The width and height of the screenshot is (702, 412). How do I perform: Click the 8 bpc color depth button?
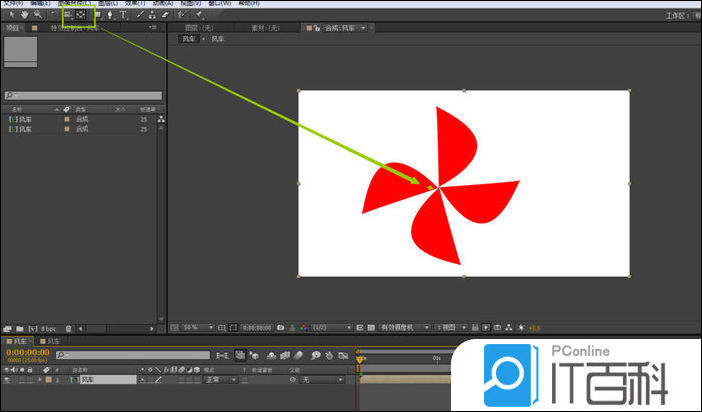point(47,327)
